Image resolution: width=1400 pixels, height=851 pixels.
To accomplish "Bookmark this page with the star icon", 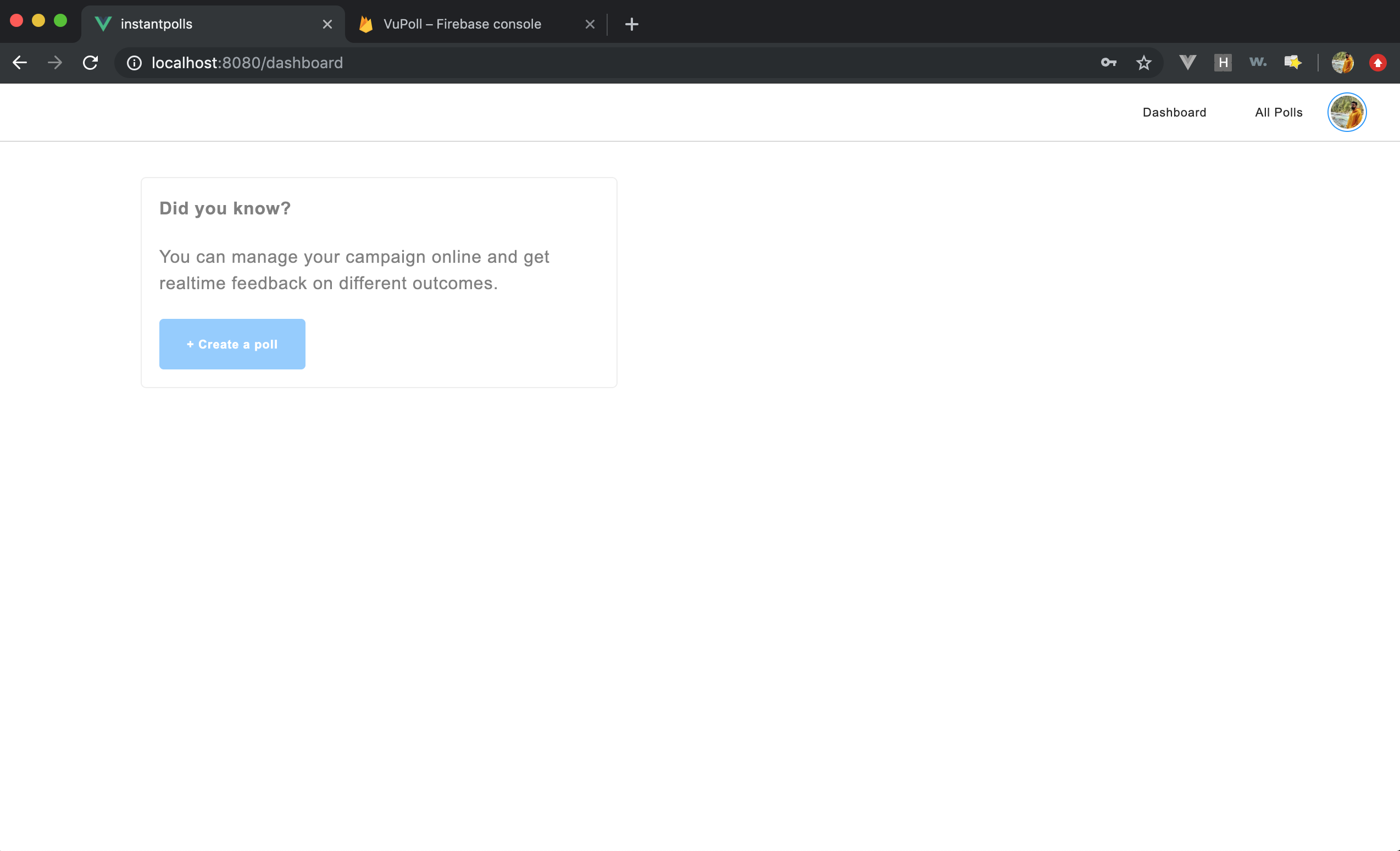I will pyautogui.click(x=1144, y=63).
